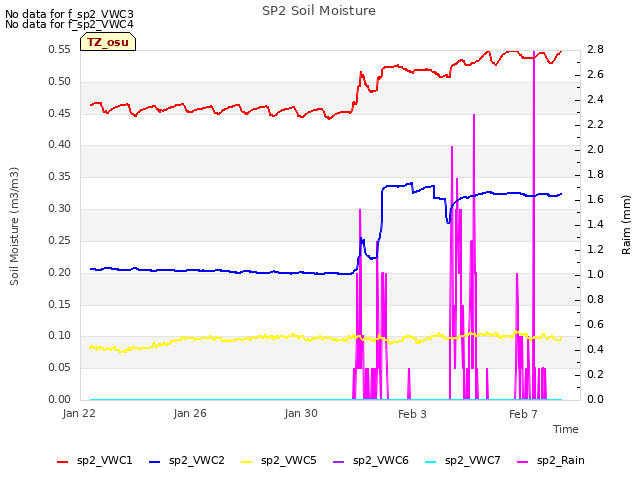Click the sp2_Rain legend label

[x=561, y=460]
